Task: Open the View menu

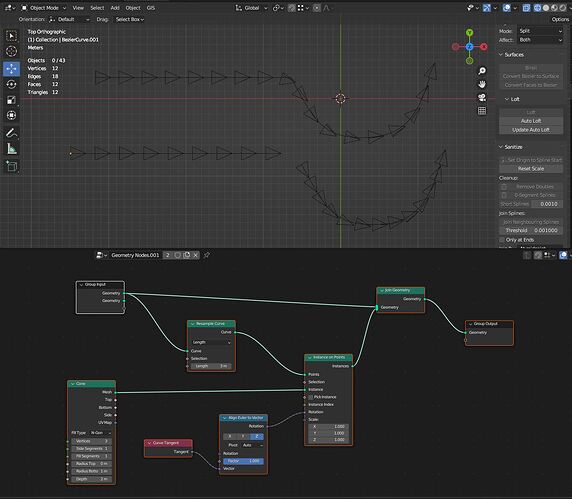Action: tap(78, 8)
